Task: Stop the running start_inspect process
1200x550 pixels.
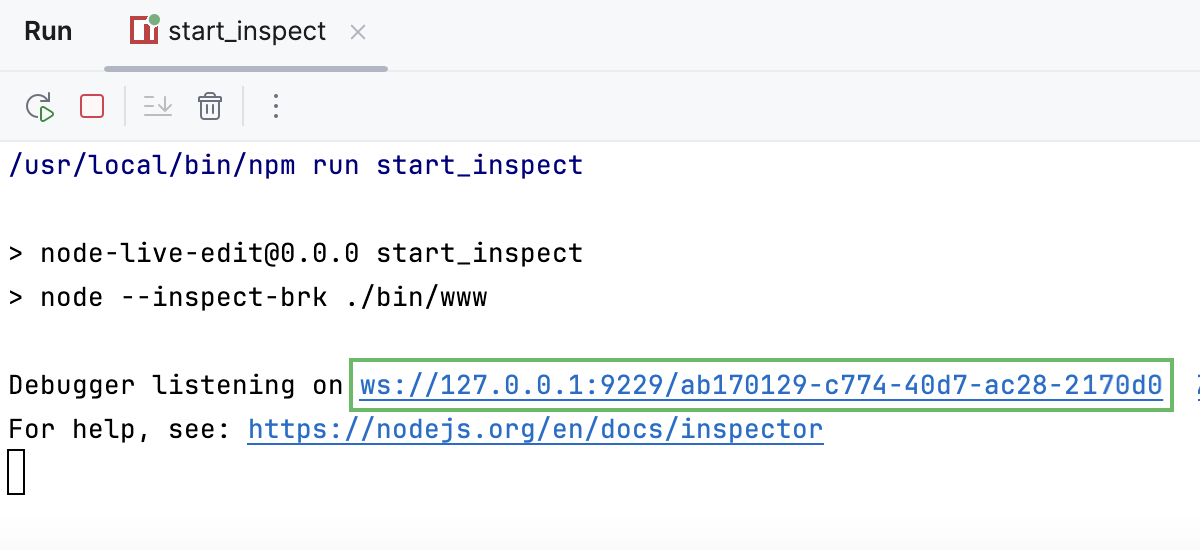Action: click(92, 106)
